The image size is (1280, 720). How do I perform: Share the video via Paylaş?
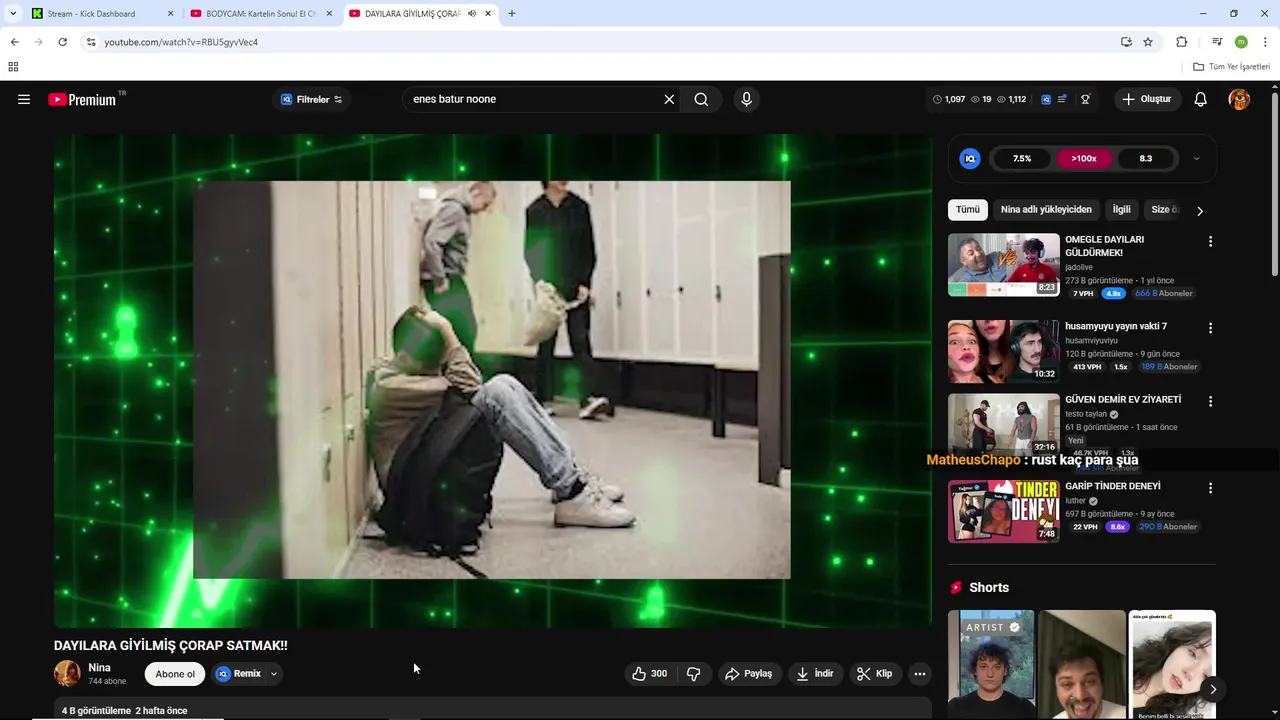pos(748,674)
